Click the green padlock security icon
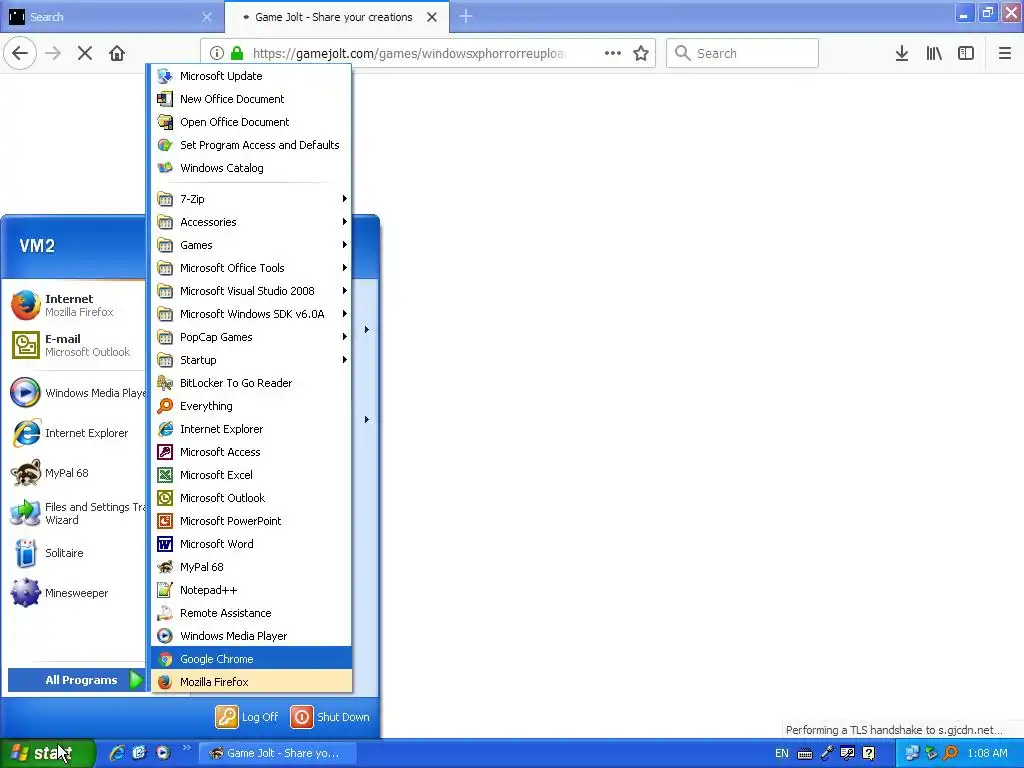 [x=237, y=53]
